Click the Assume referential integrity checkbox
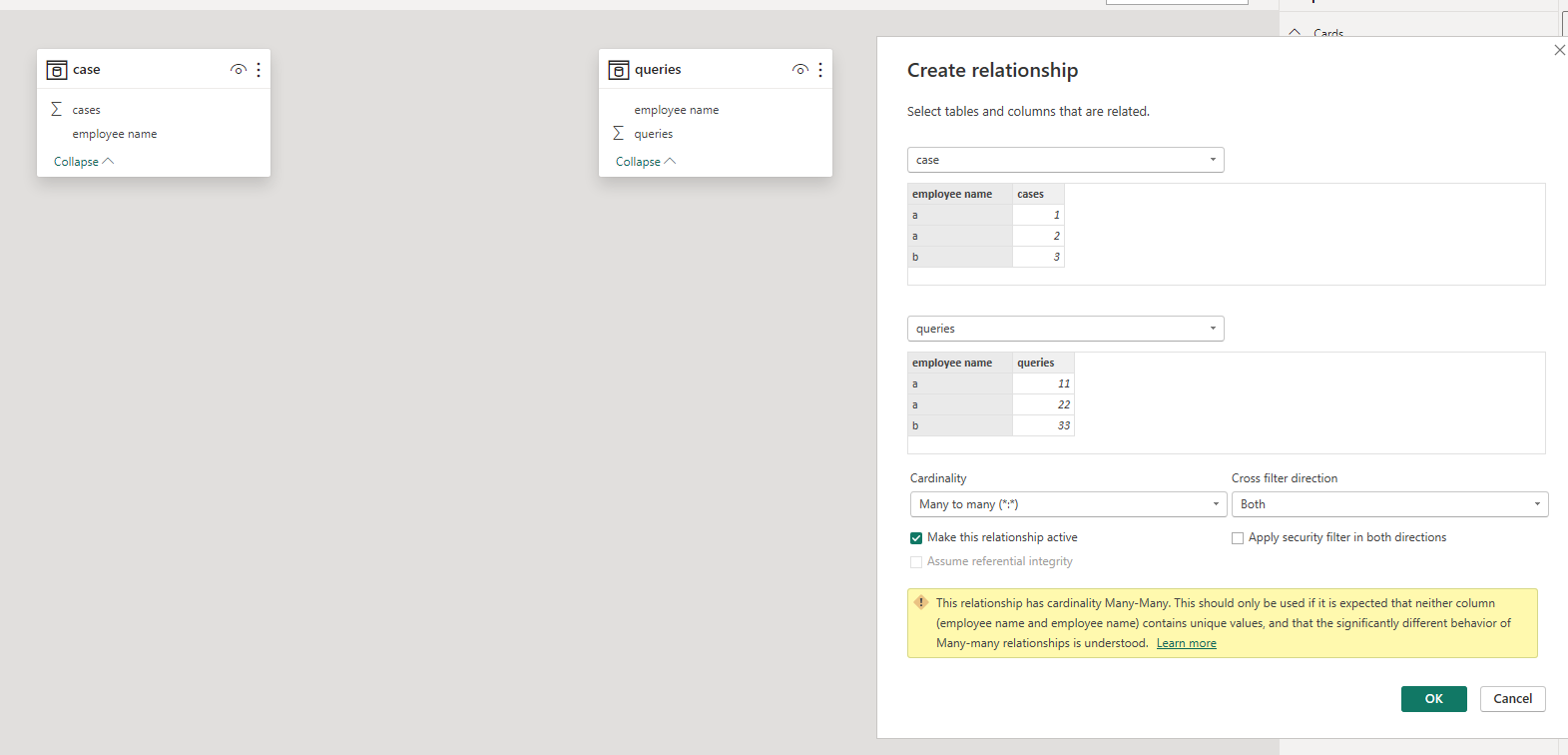 [916, 562]
